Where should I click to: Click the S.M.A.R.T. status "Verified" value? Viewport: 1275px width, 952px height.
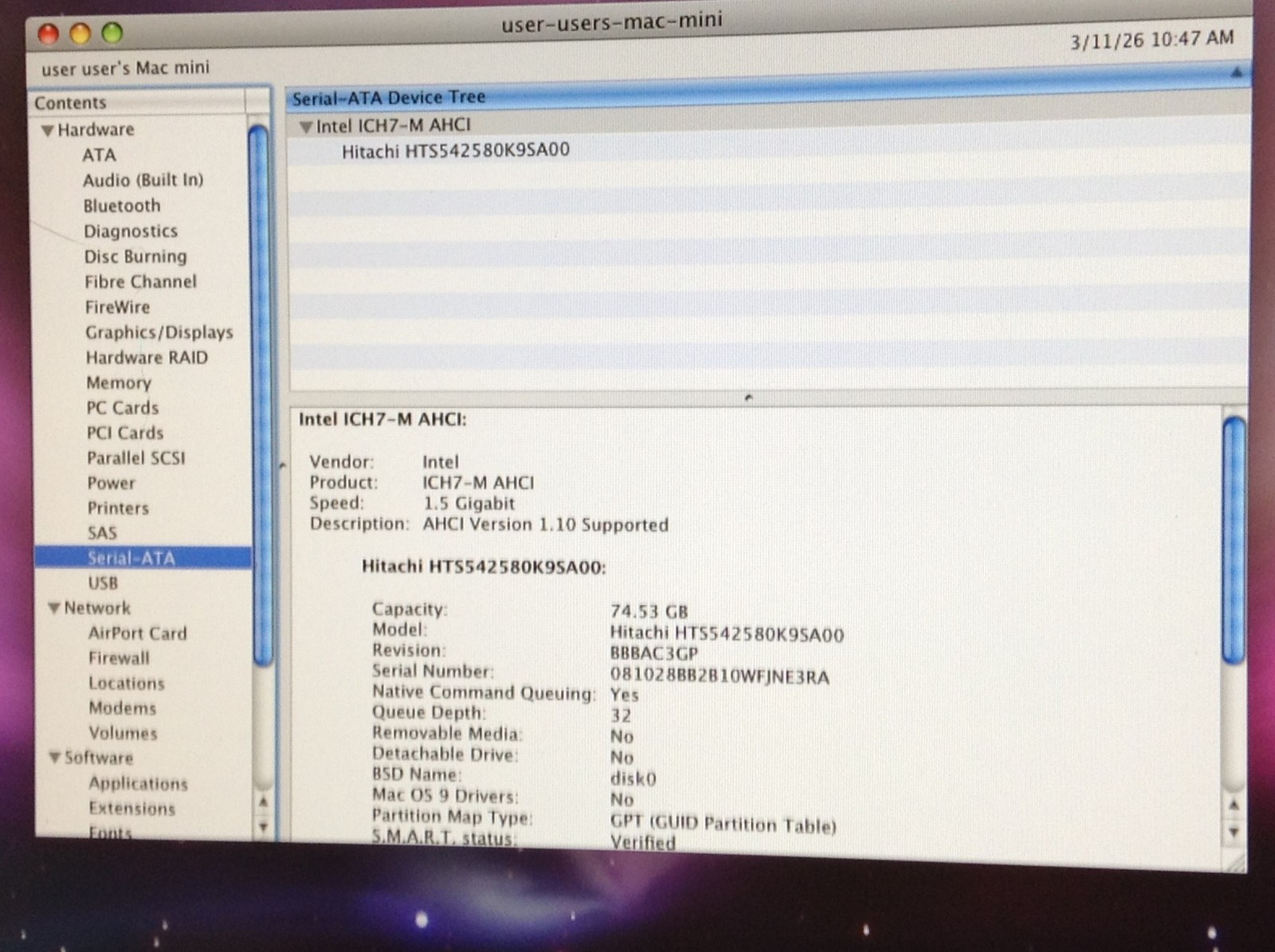click(643, 842)
